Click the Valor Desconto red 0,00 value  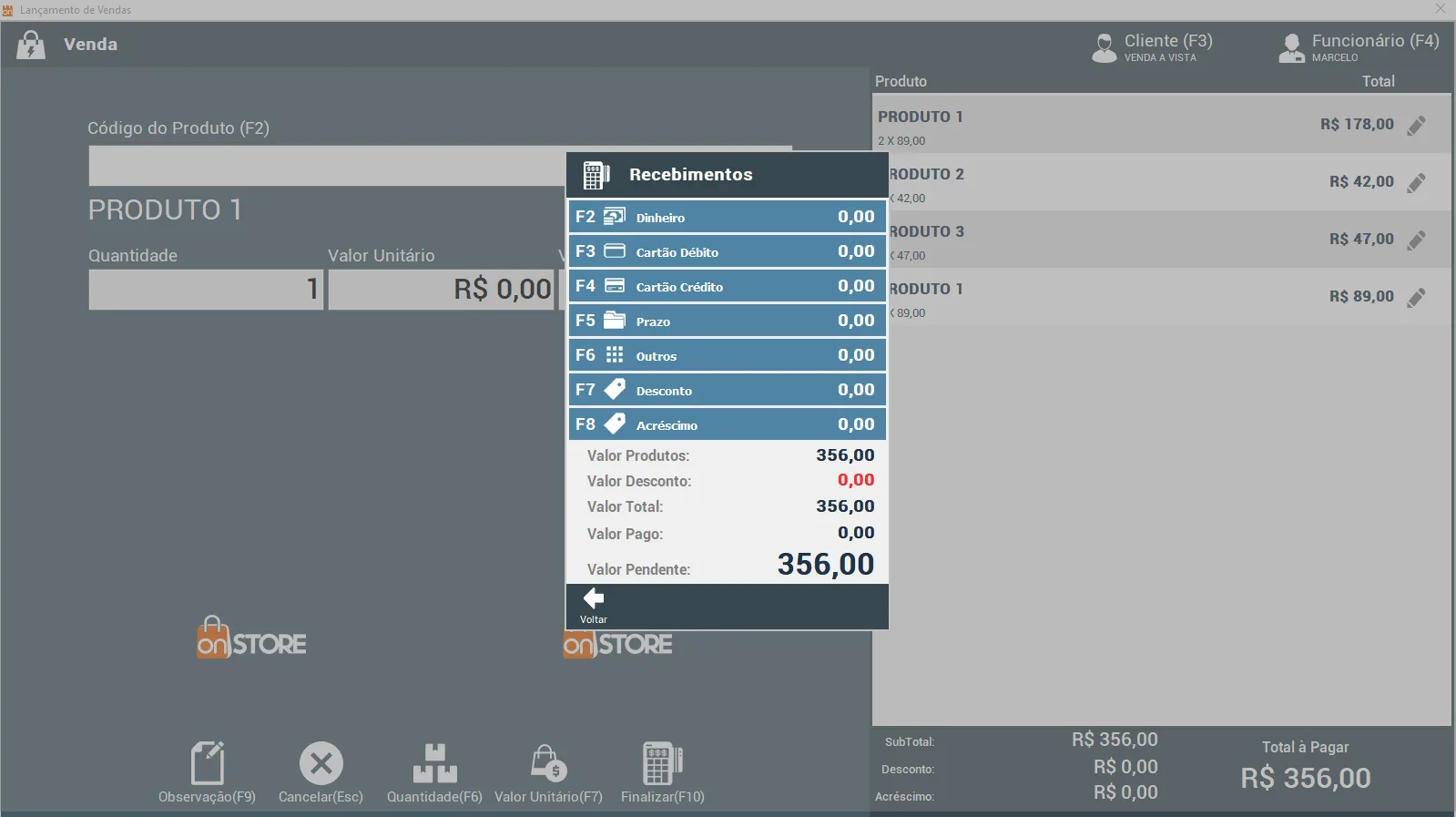[856, 480]
